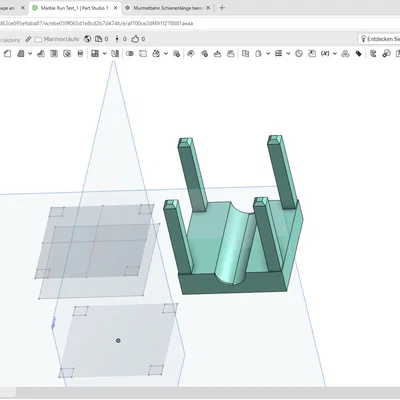
Task: Switch to Murmelbahn Schienenlänge browser tab
Action: coord(168,8)
